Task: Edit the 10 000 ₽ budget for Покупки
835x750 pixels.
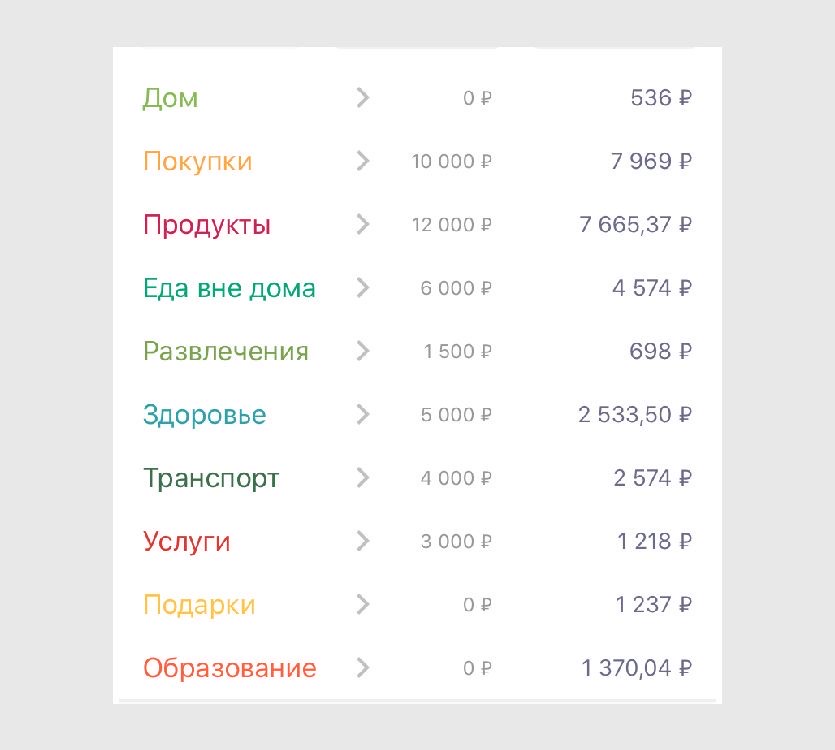Action: coord(452,161)
